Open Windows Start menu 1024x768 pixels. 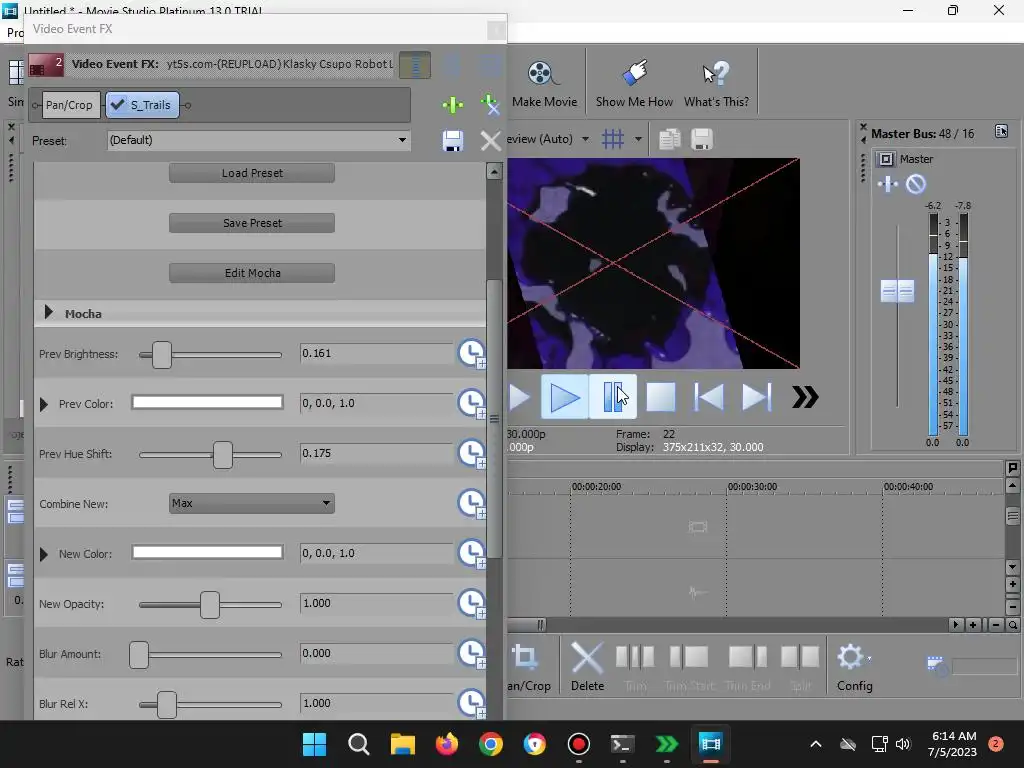pyautogui.click(x=314, y=744)
